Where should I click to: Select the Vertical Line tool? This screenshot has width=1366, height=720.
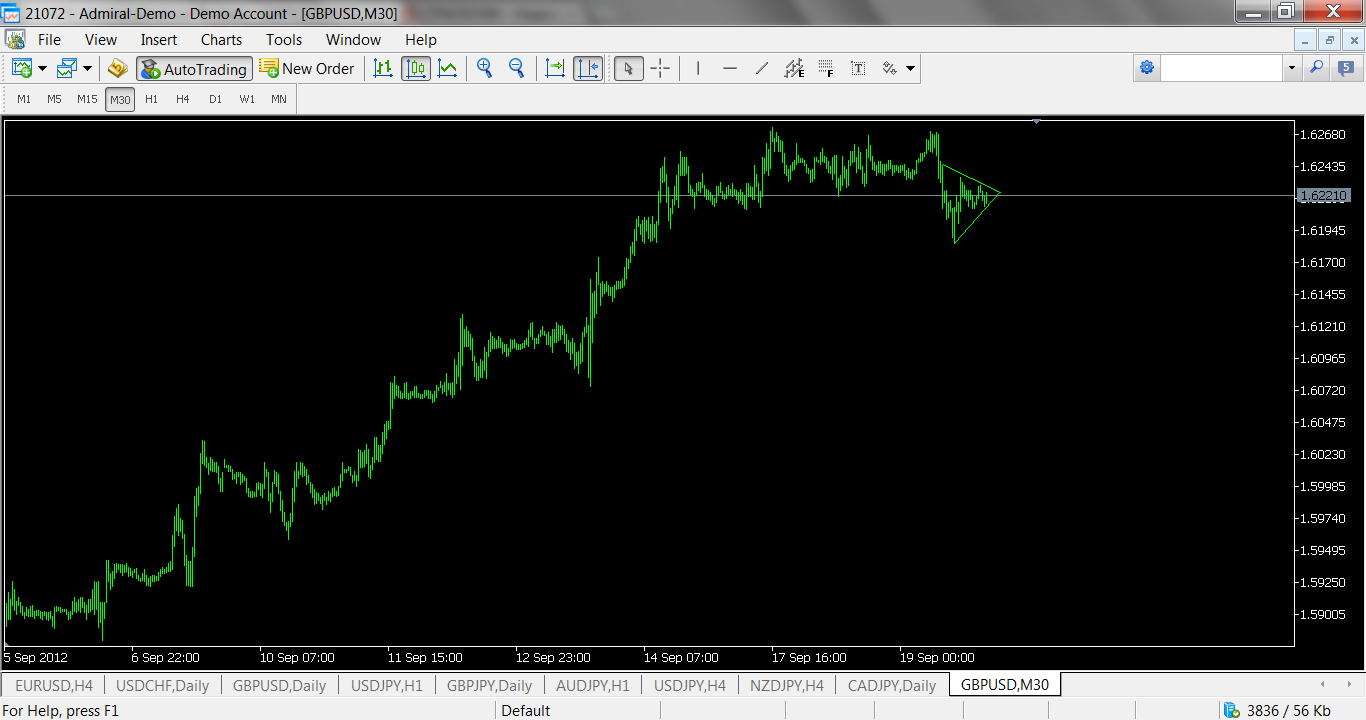pos(698,69)
